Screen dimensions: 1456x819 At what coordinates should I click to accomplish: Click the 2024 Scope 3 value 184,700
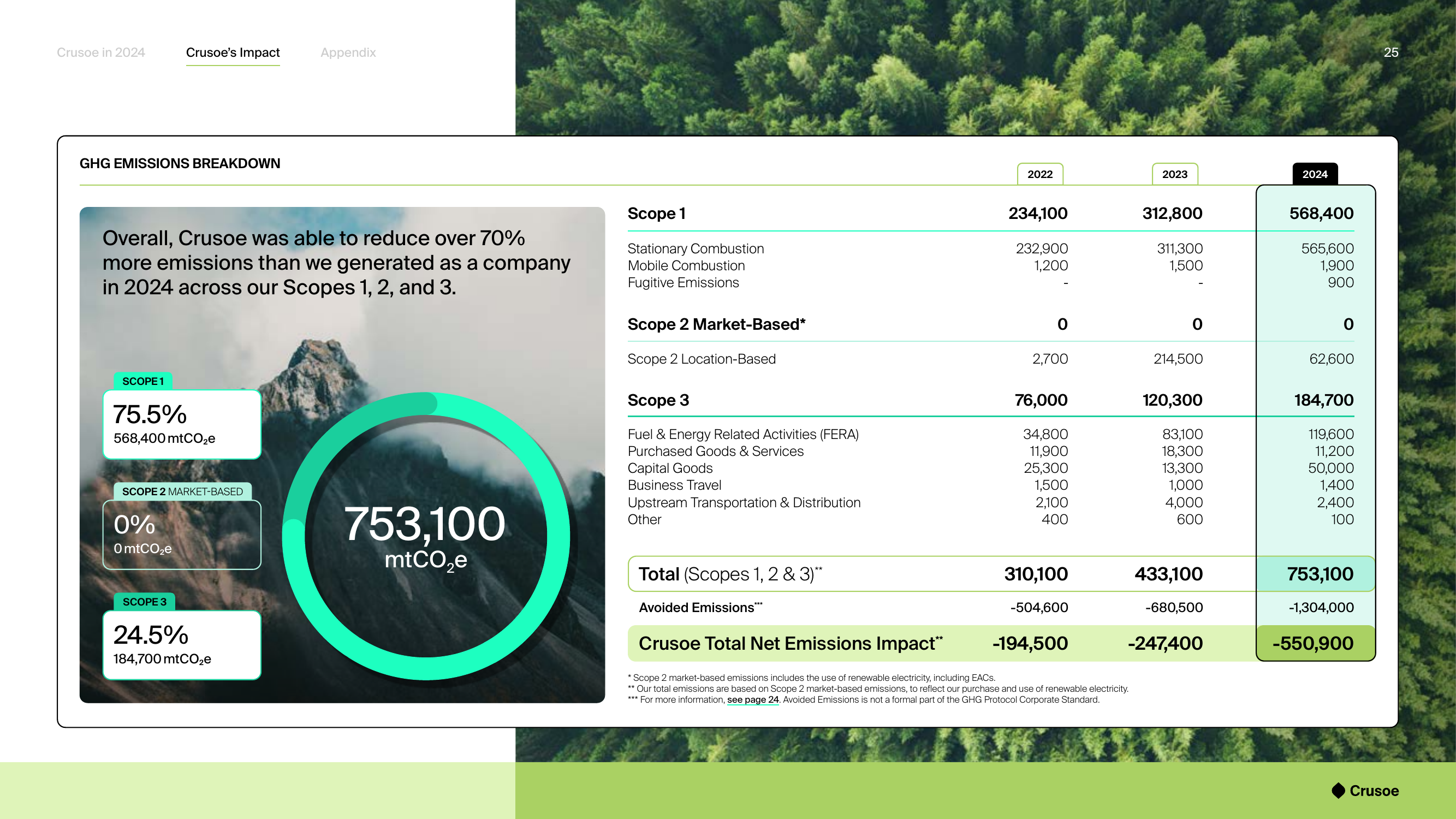(1324, 400)
